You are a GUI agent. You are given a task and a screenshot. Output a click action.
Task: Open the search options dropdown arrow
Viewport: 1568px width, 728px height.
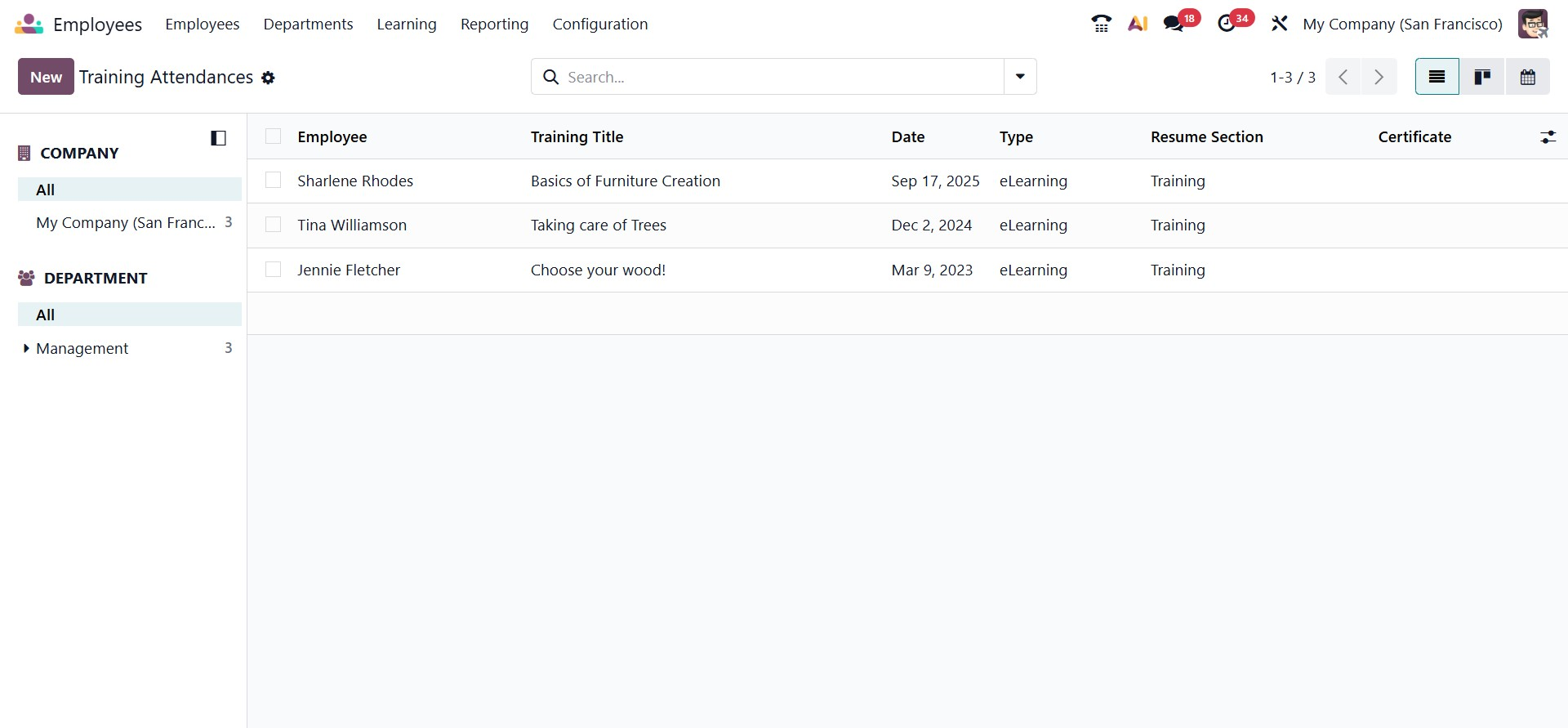point(1020,77)
